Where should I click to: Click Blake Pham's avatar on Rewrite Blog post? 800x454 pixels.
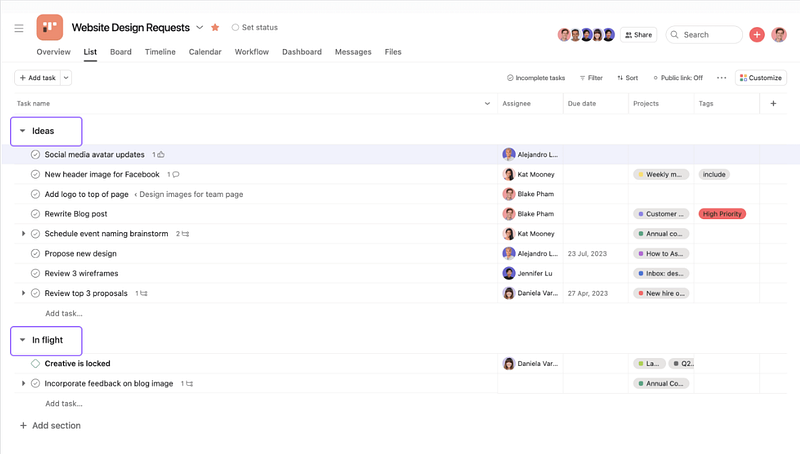[509, 214]
